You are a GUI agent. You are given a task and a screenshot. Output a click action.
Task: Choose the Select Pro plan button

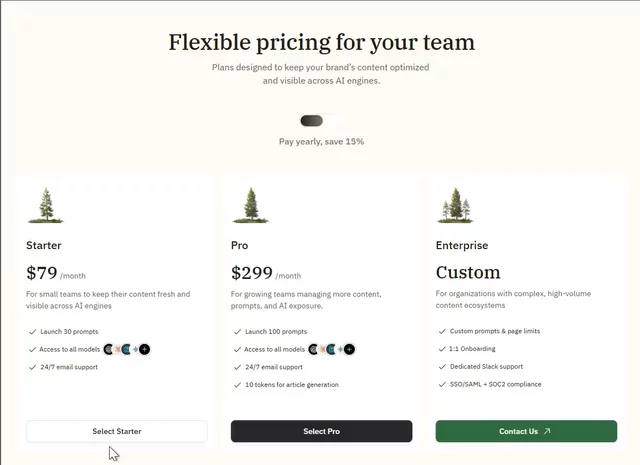(x=321, y=431)
